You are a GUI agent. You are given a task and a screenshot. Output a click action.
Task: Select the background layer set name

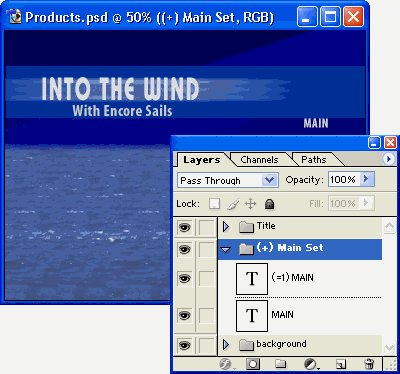(281, 344)
